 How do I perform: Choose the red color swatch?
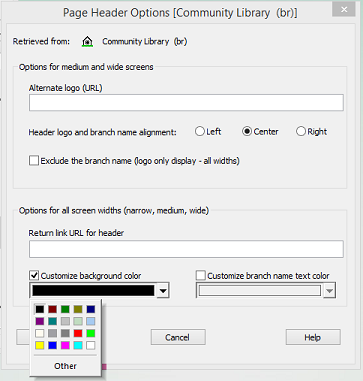click(x=78, y=333)
